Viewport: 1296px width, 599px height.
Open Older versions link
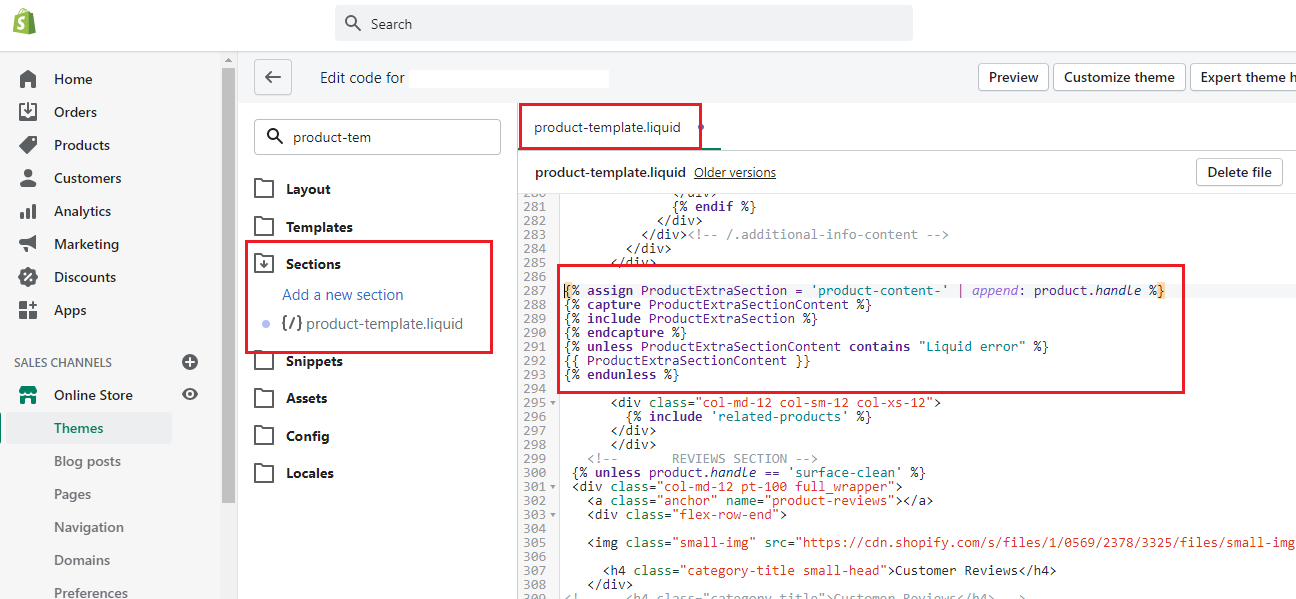tap(734, 173)
